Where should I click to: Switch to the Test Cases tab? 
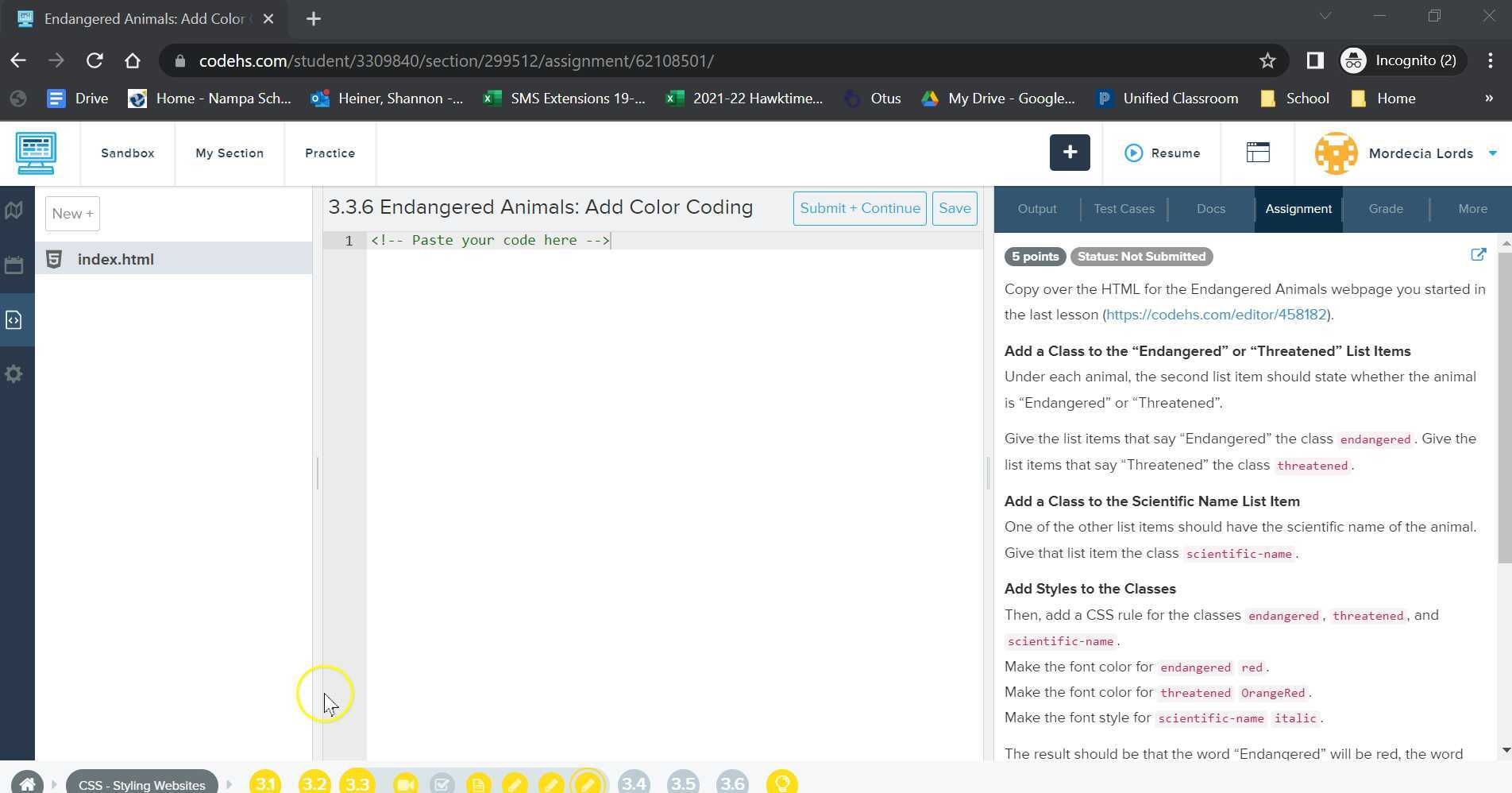tap(1124, 209)
